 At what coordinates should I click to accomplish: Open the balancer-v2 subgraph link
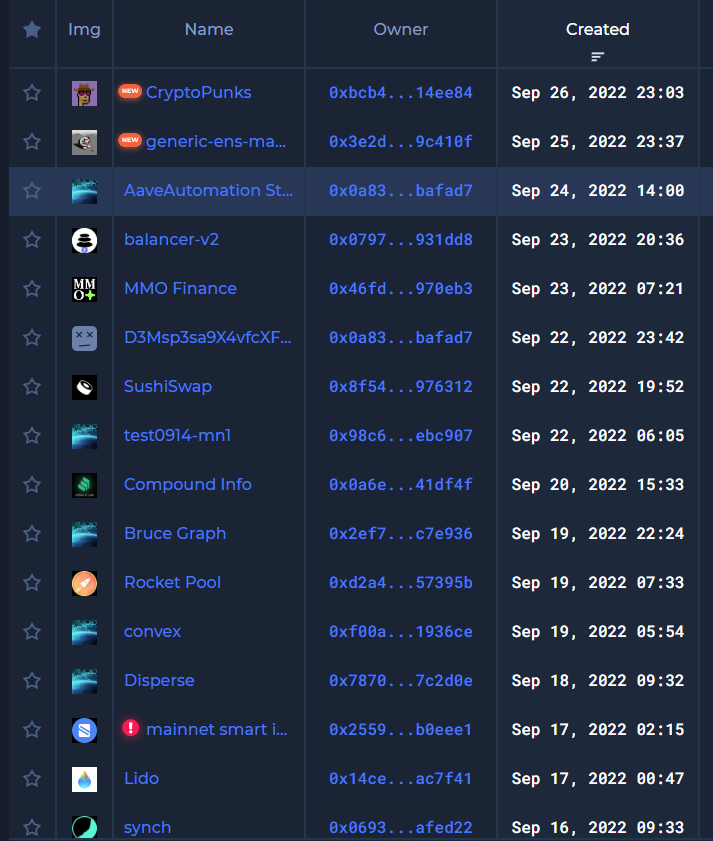(x=171, y=239)
